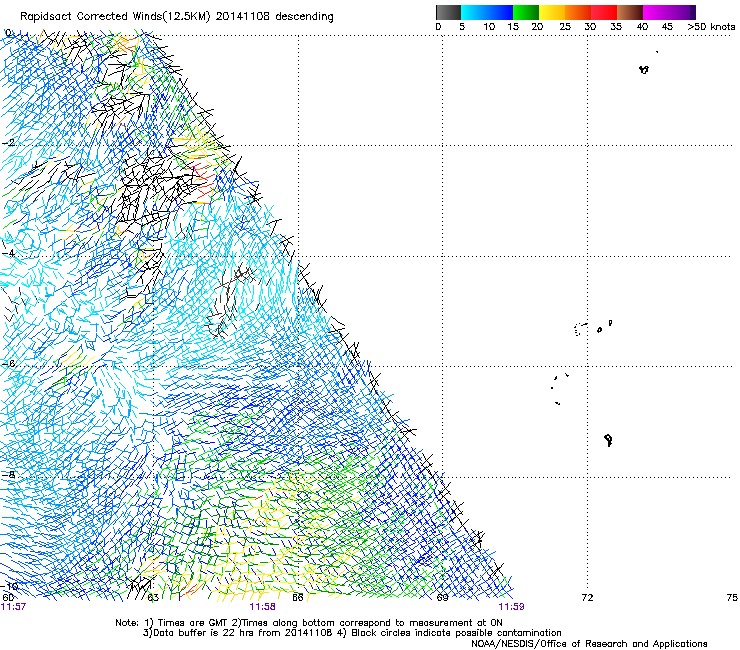The image size is (740, 650).
Task: Click the 'NOAA/NESDIS/Office of Research and Applications' credit
Action: click(x=589, y=644)
